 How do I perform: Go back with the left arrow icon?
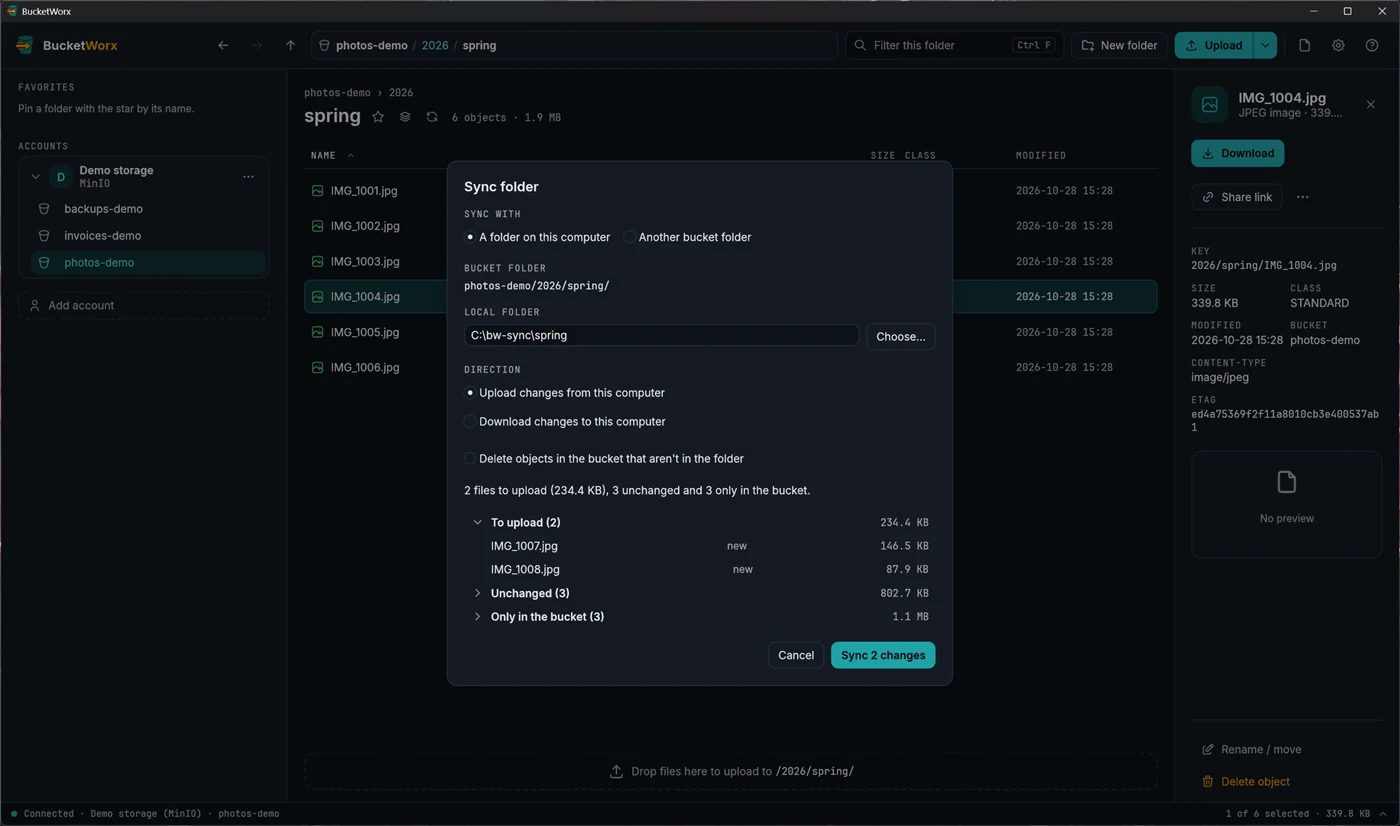click(223, 45)
